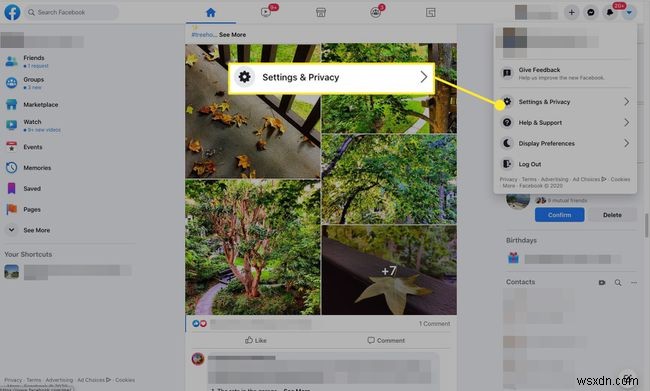Screen dimensions: 650x391
Task: Click the birthday gift icon
Action: coord(514,258)
